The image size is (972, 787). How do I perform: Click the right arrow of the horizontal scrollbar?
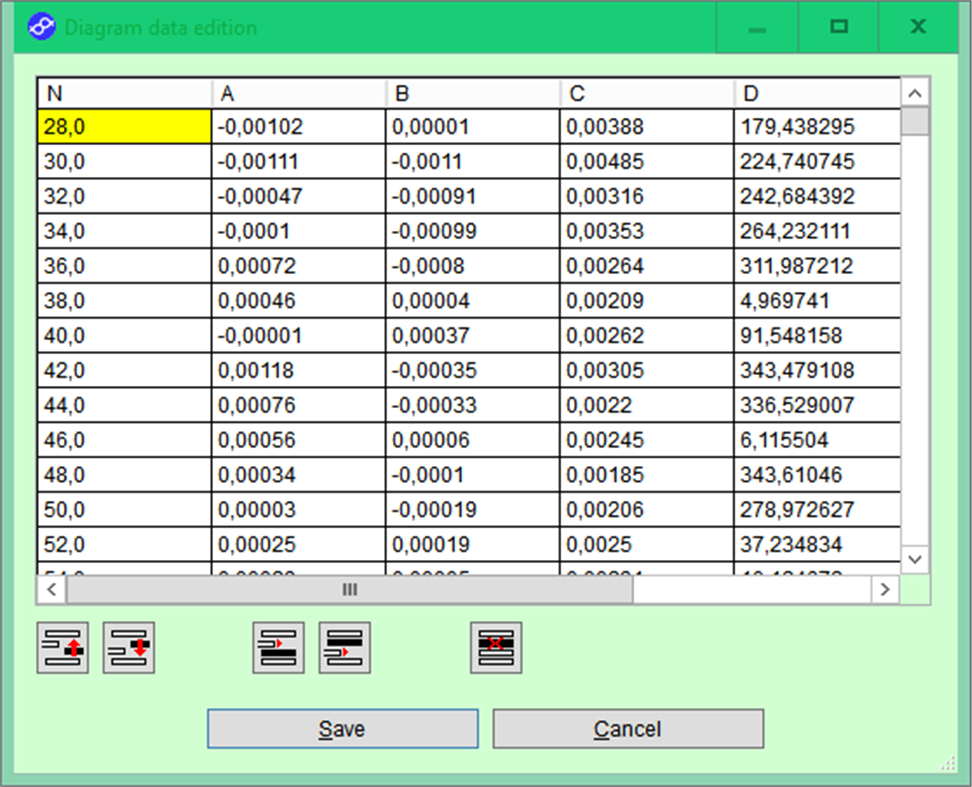885,590
